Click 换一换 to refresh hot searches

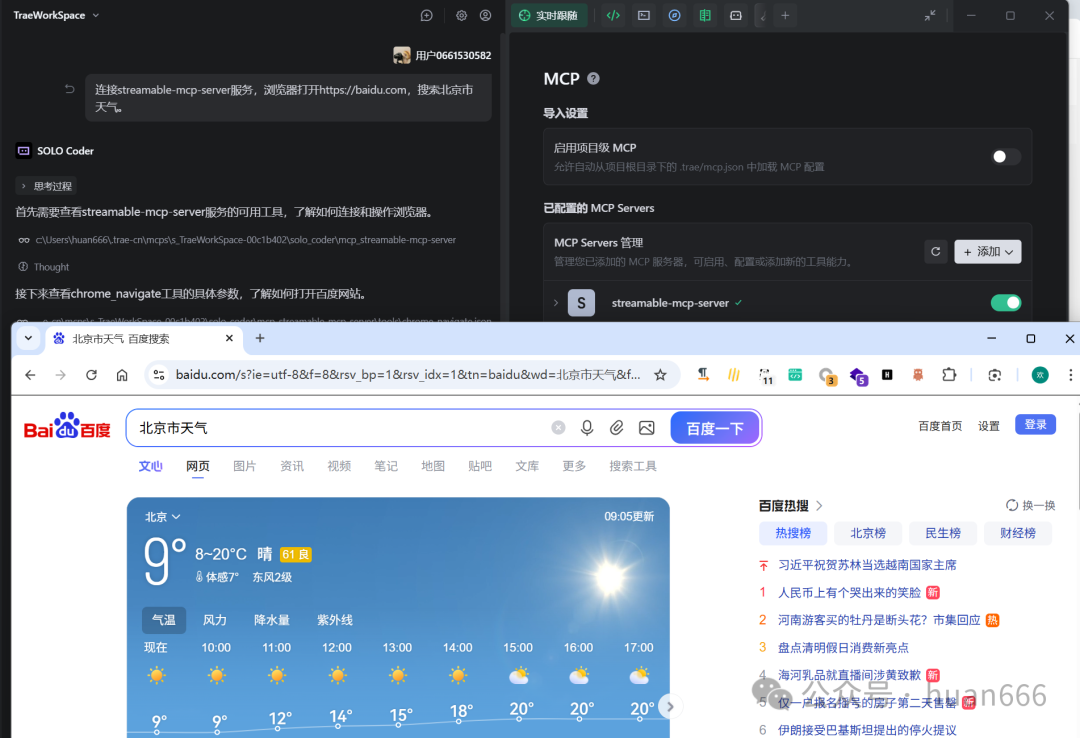1030,506
